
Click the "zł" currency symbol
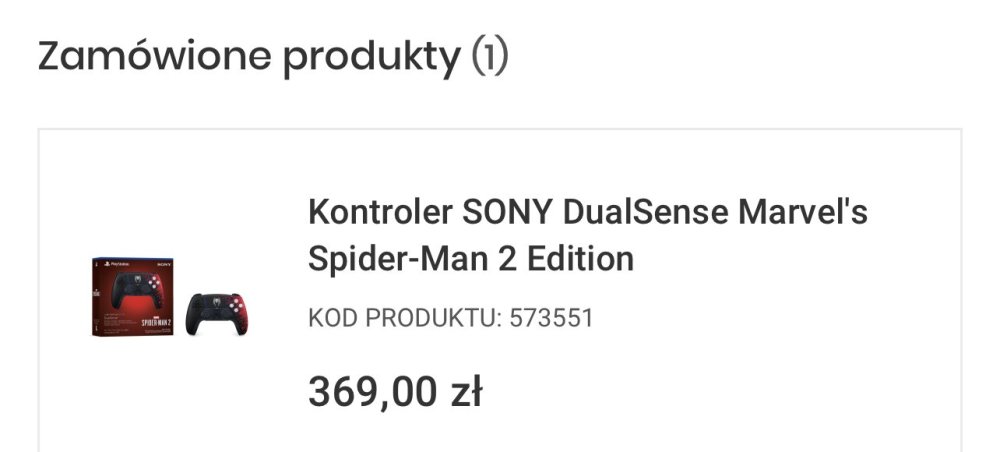[x=465, y=391]
